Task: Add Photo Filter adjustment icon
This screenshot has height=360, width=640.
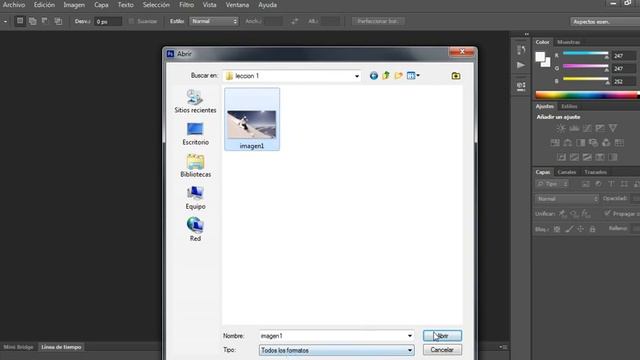Action: 593,143
